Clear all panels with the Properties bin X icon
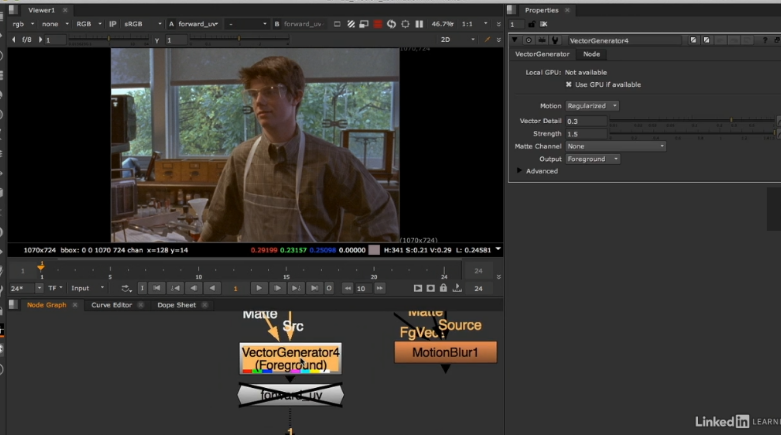The width and height of the screenshot is (781, 435). pos(543,24)
